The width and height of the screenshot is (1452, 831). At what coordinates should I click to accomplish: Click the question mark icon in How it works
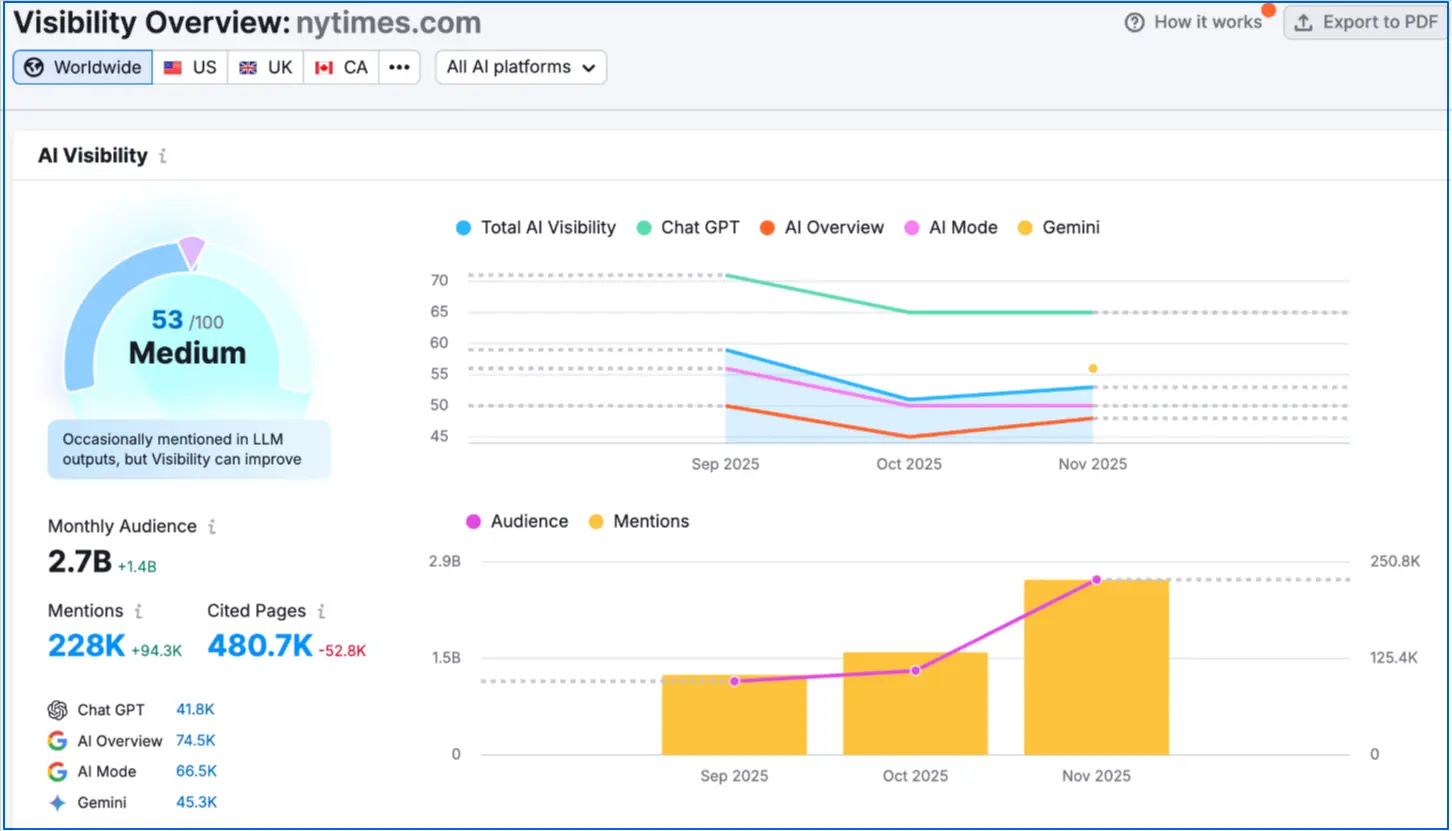click(x=1134, y=22)
